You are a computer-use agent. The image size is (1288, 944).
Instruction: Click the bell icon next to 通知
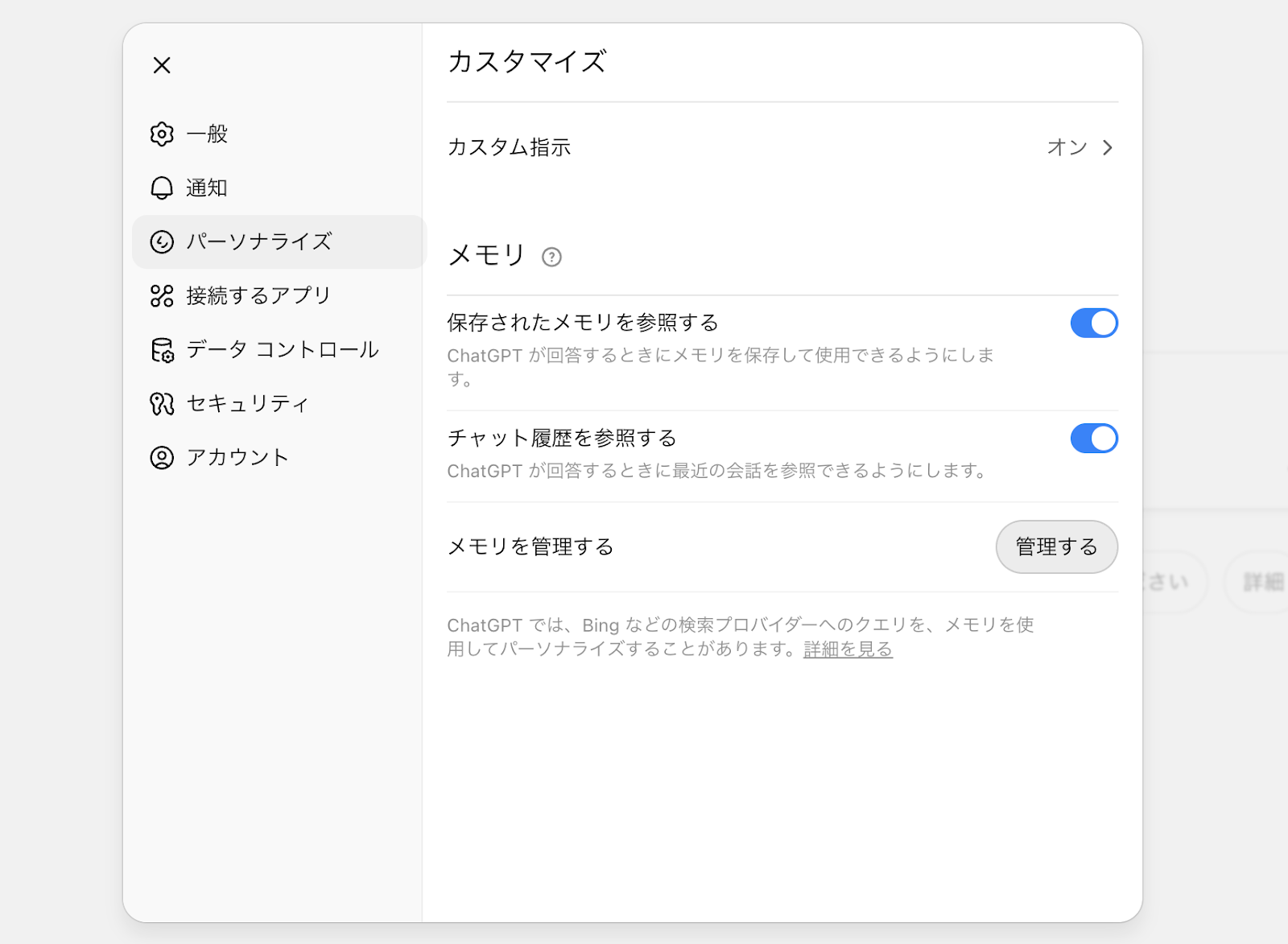[x=161, y=188]
